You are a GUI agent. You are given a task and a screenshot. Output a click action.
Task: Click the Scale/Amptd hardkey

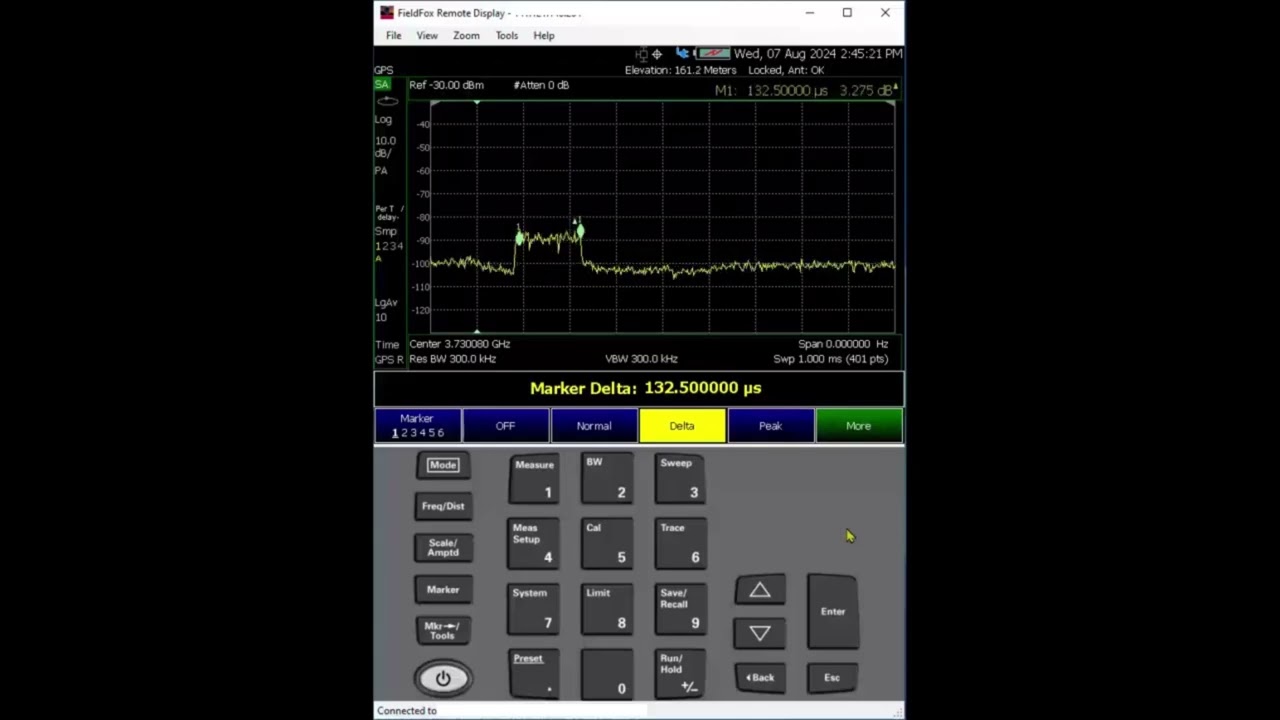443,548
